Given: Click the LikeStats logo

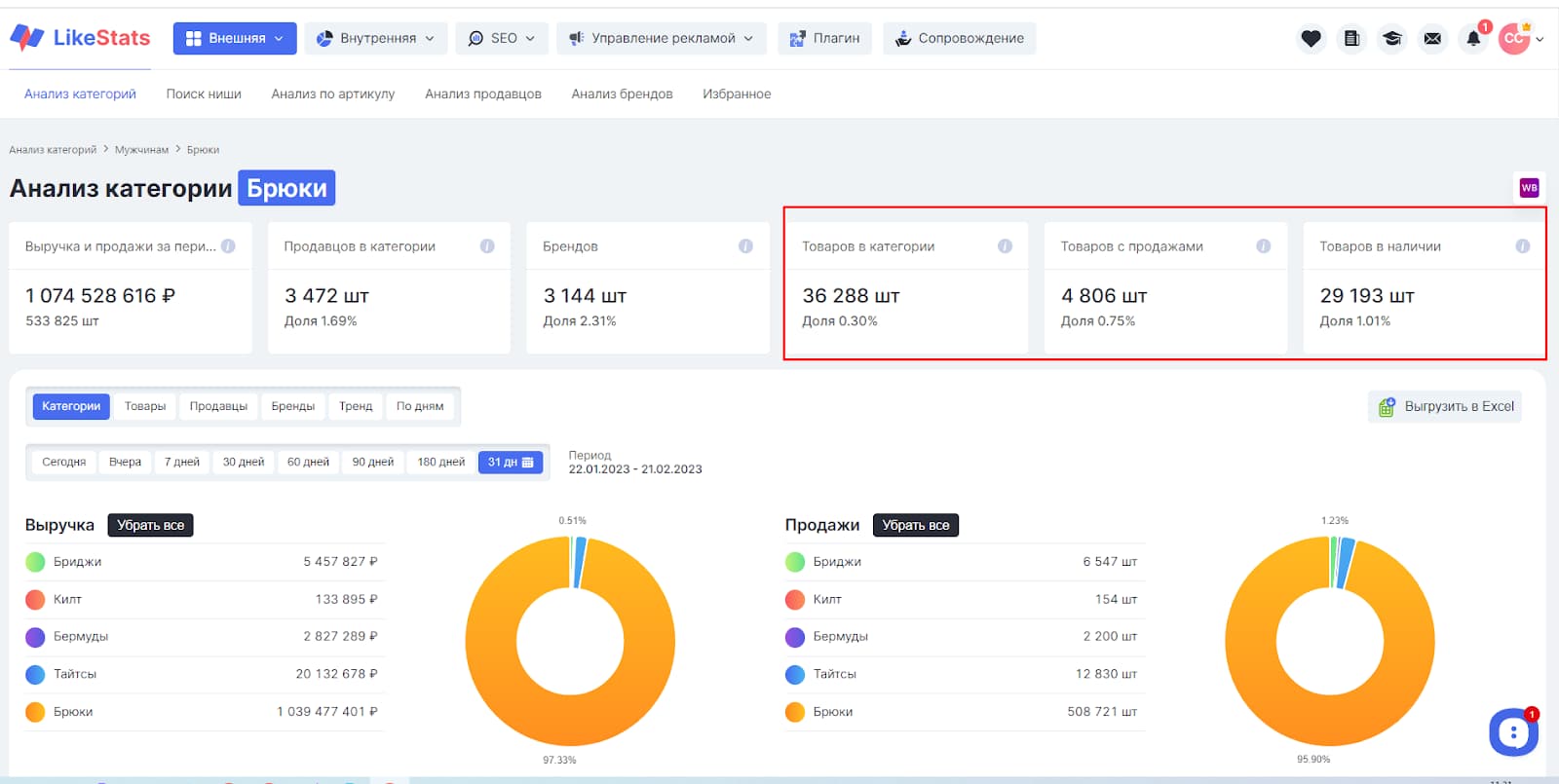Looking at the screenshot, I should click(80, 38).
